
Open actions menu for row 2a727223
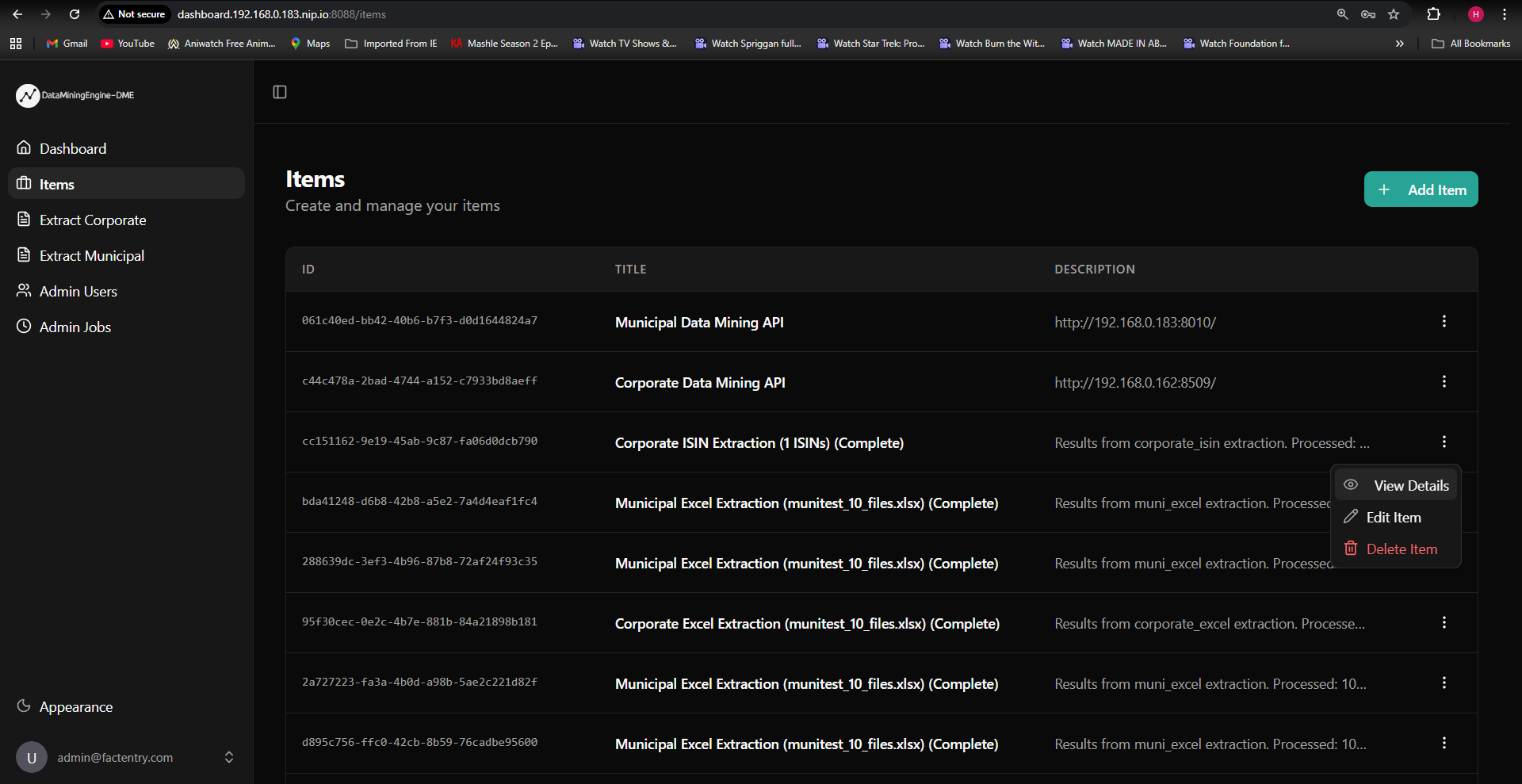(1444, 683)
